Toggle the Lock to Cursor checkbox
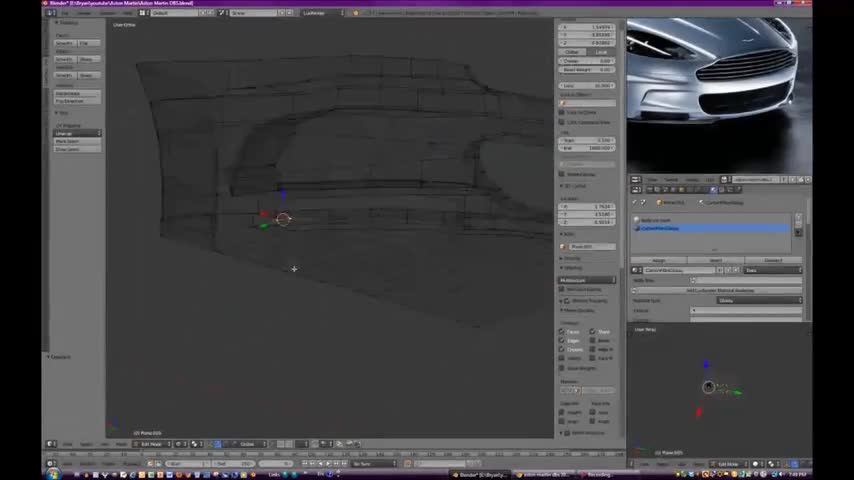 pyautogui.click(x=562, y=112)
